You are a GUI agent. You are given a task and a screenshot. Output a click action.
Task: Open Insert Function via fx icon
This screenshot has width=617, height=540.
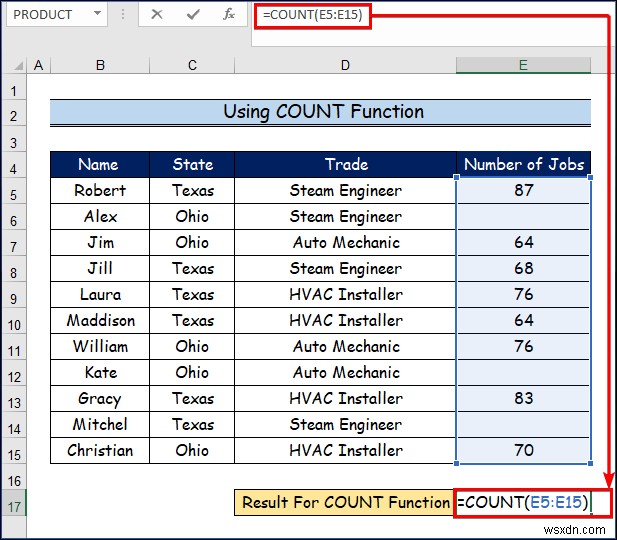point(229,15)
